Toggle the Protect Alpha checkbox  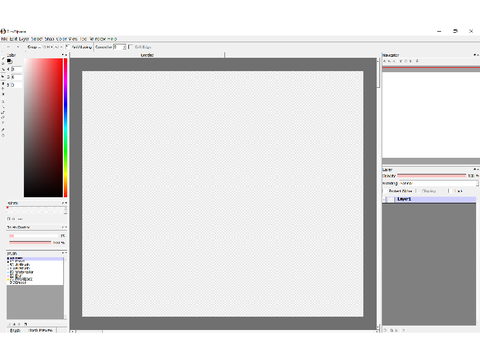point(385,191)
